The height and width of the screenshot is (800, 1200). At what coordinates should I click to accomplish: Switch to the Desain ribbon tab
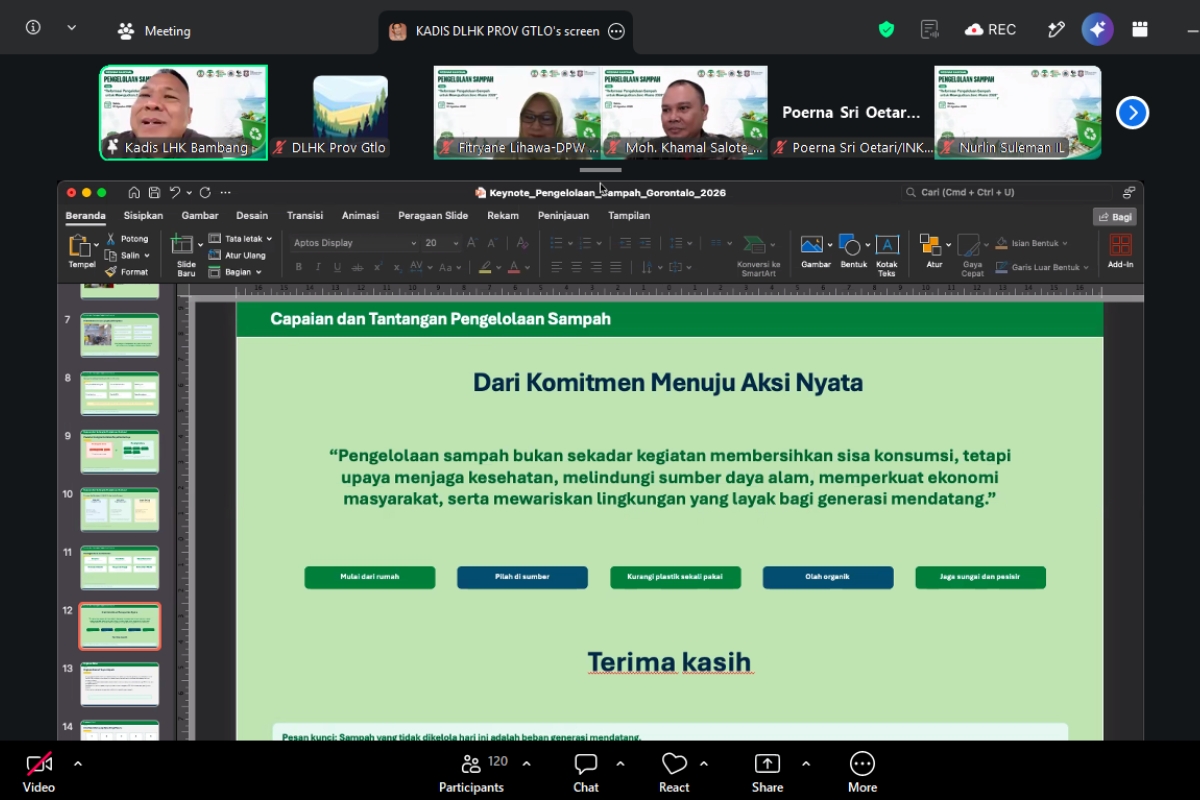pos(252,215)
